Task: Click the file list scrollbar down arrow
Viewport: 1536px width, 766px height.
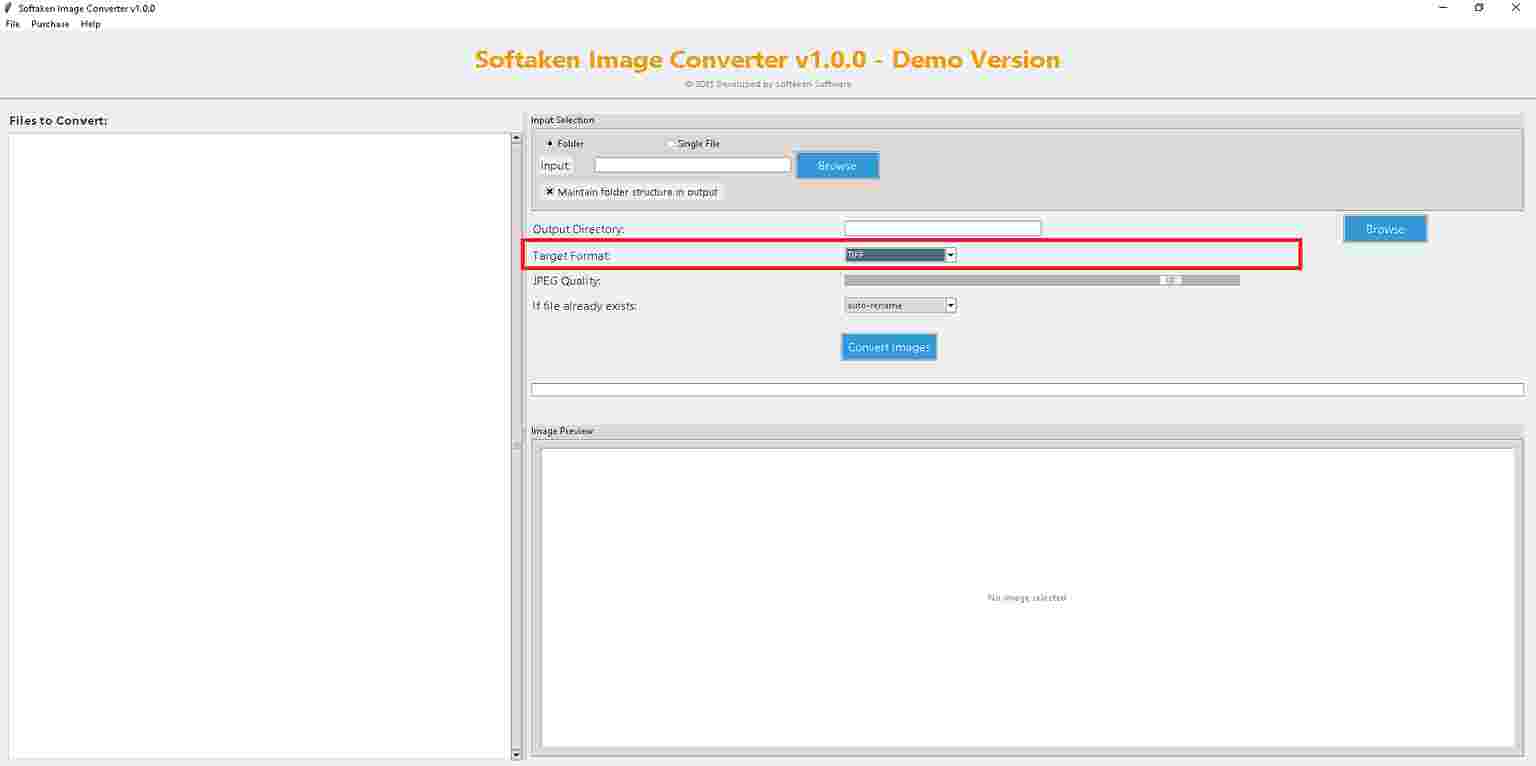Action: click(516, 754)
